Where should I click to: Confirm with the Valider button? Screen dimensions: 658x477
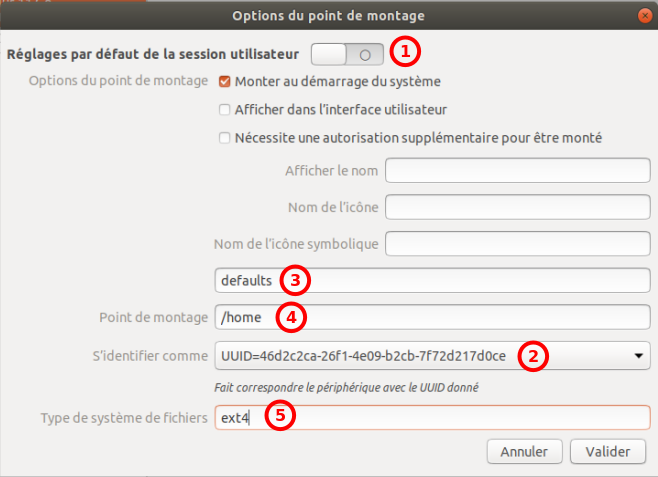[607, 451]
